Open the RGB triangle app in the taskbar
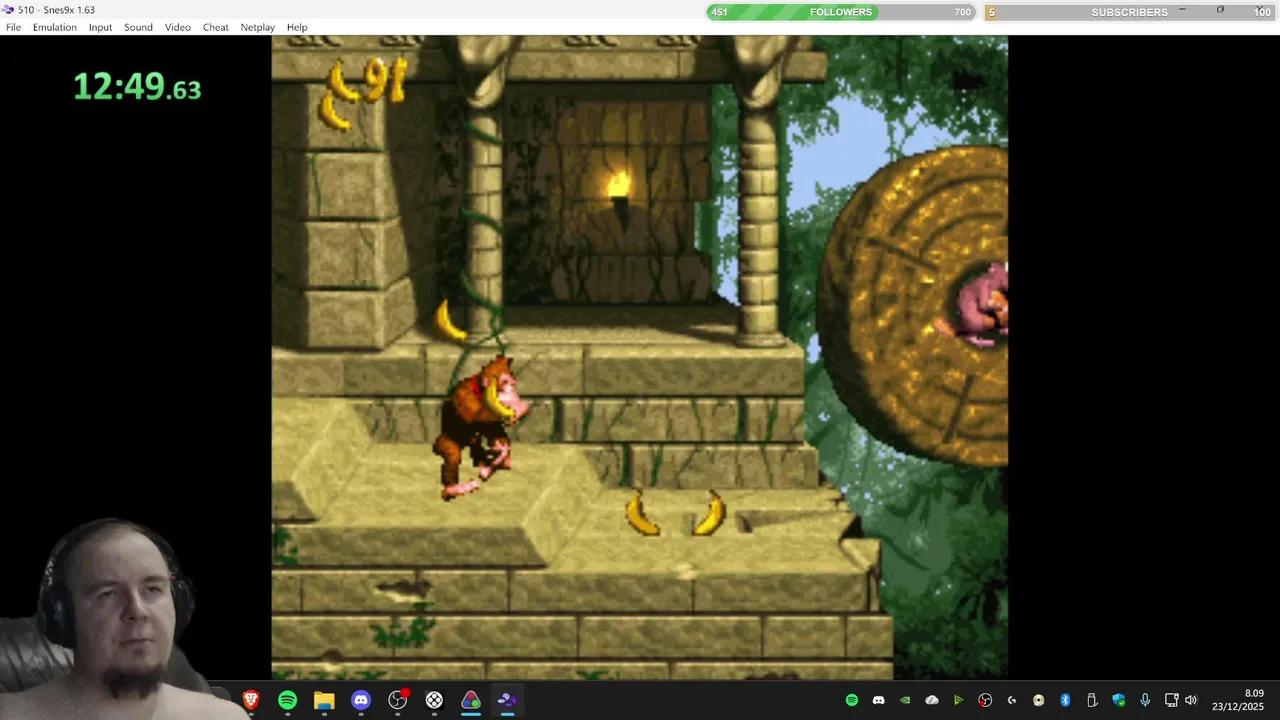This screenshot has width=1280, height=720. click(471, 700)
